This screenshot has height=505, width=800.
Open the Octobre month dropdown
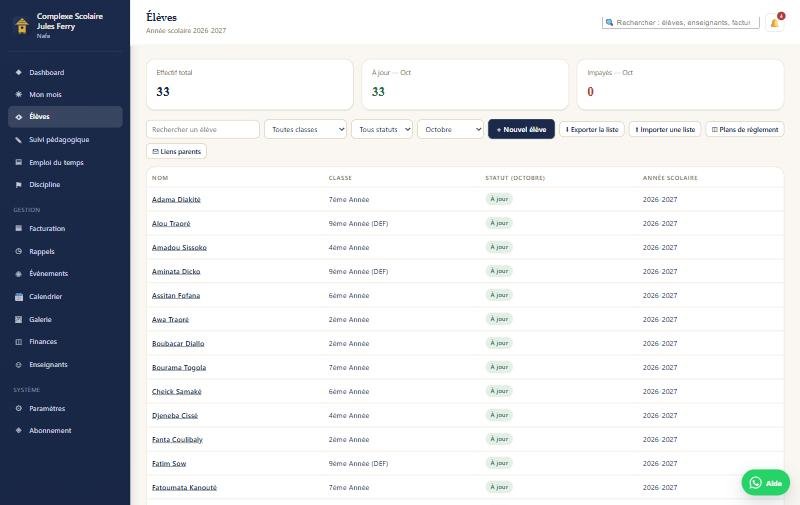coord(451,130)
